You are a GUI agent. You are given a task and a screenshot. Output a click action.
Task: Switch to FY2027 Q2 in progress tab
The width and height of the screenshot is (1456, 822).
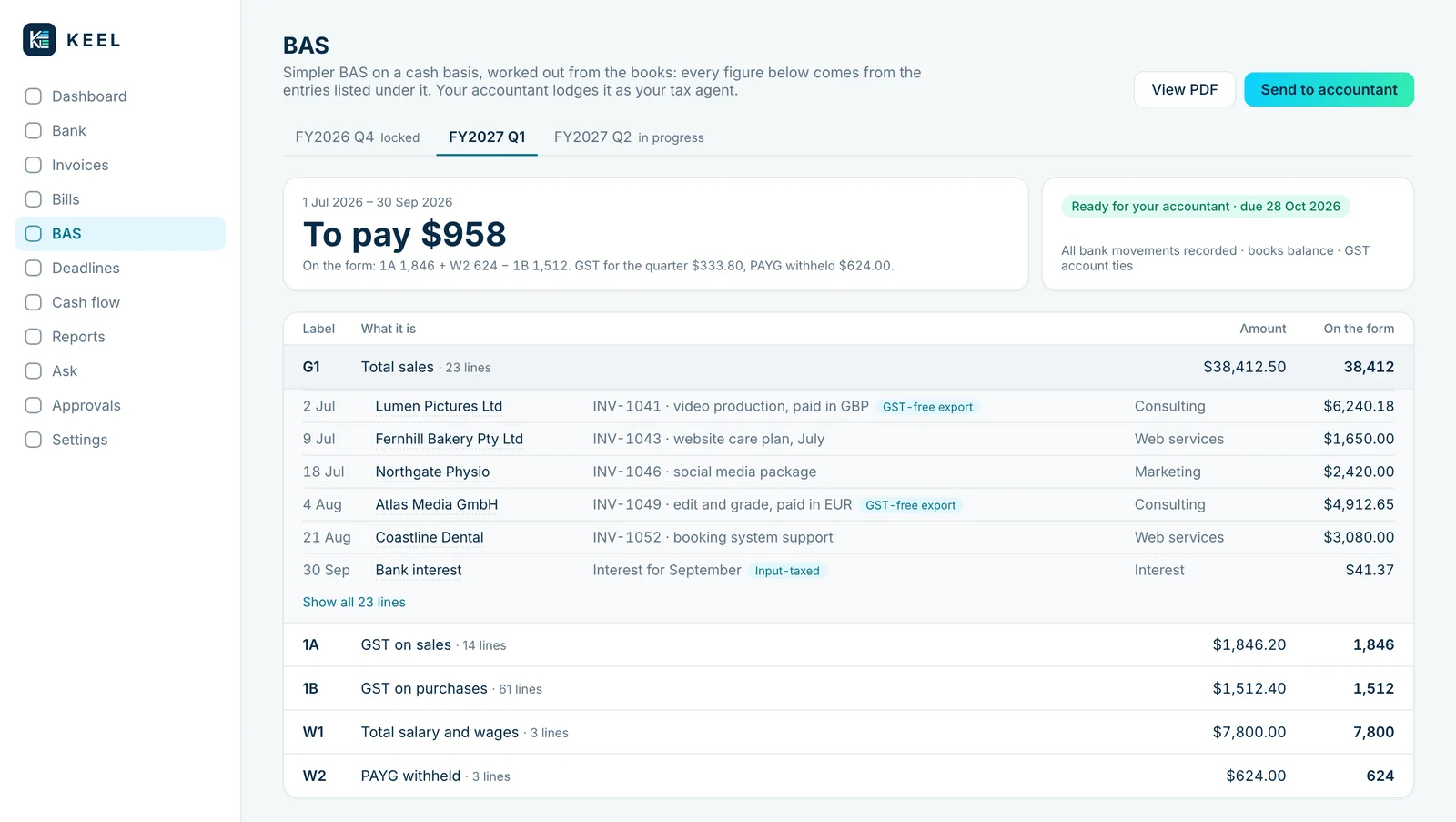629,137
